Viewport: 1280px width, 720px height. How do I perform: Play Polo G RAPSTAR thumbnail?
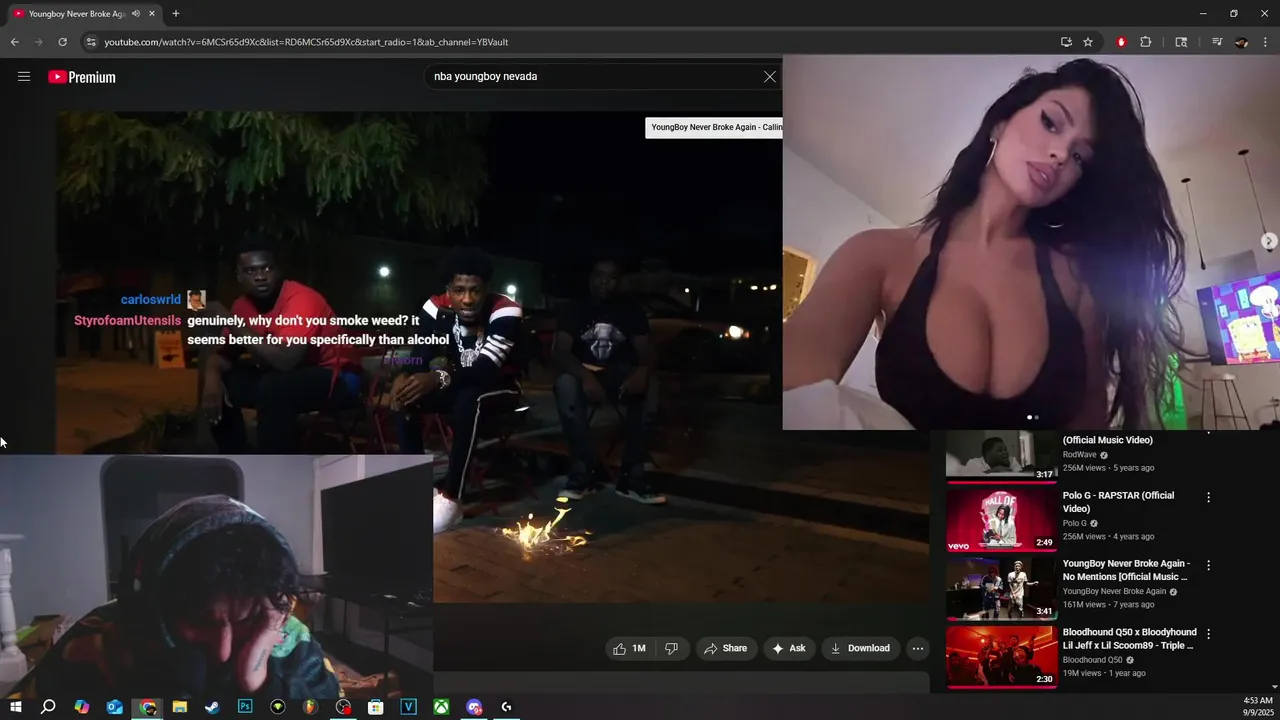[1001, 520]
